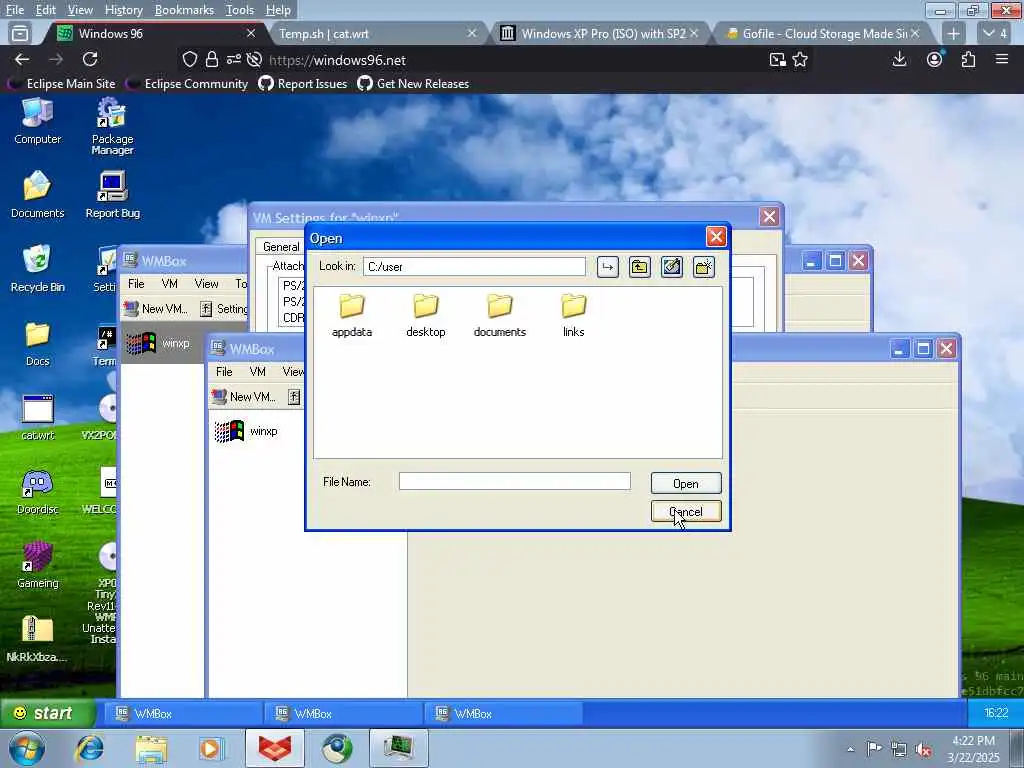Open the Docs folder icon
1024x768 pixels.
click(37, 343)
